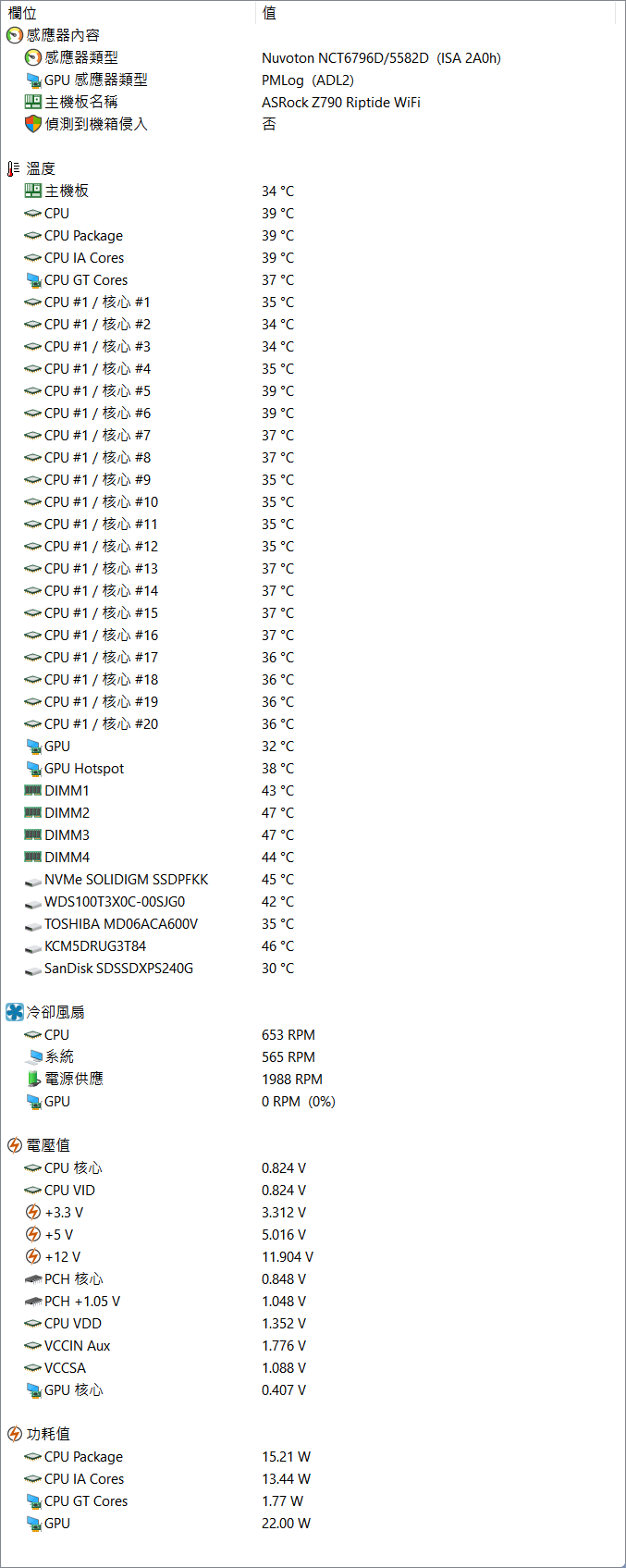Click the memory module icon beside DIMM1
Screen dimensions: 626x1568
[33, 790]
